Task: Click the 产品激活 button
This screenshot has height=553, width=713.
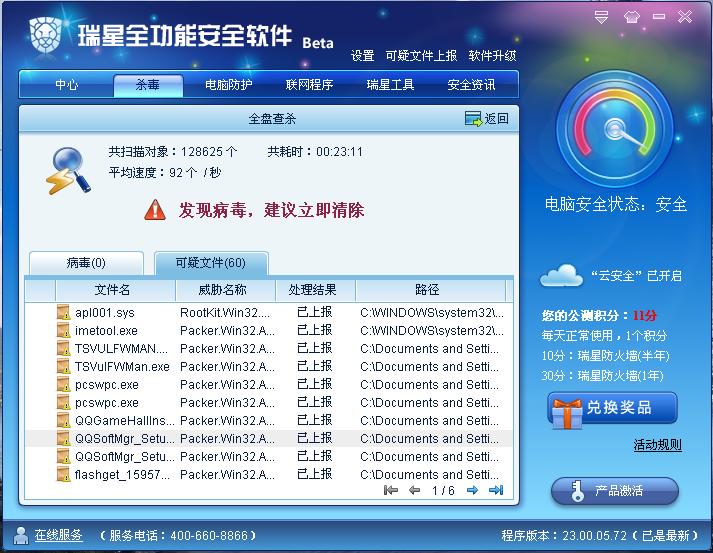Action: [x=615, y=491]
